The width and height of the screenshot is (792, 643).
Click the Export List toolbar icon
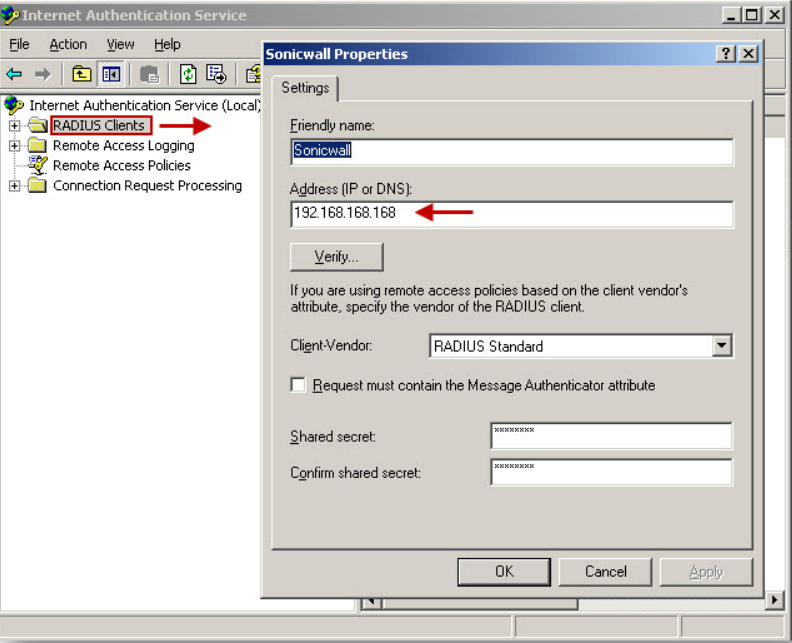click(216, 74)
